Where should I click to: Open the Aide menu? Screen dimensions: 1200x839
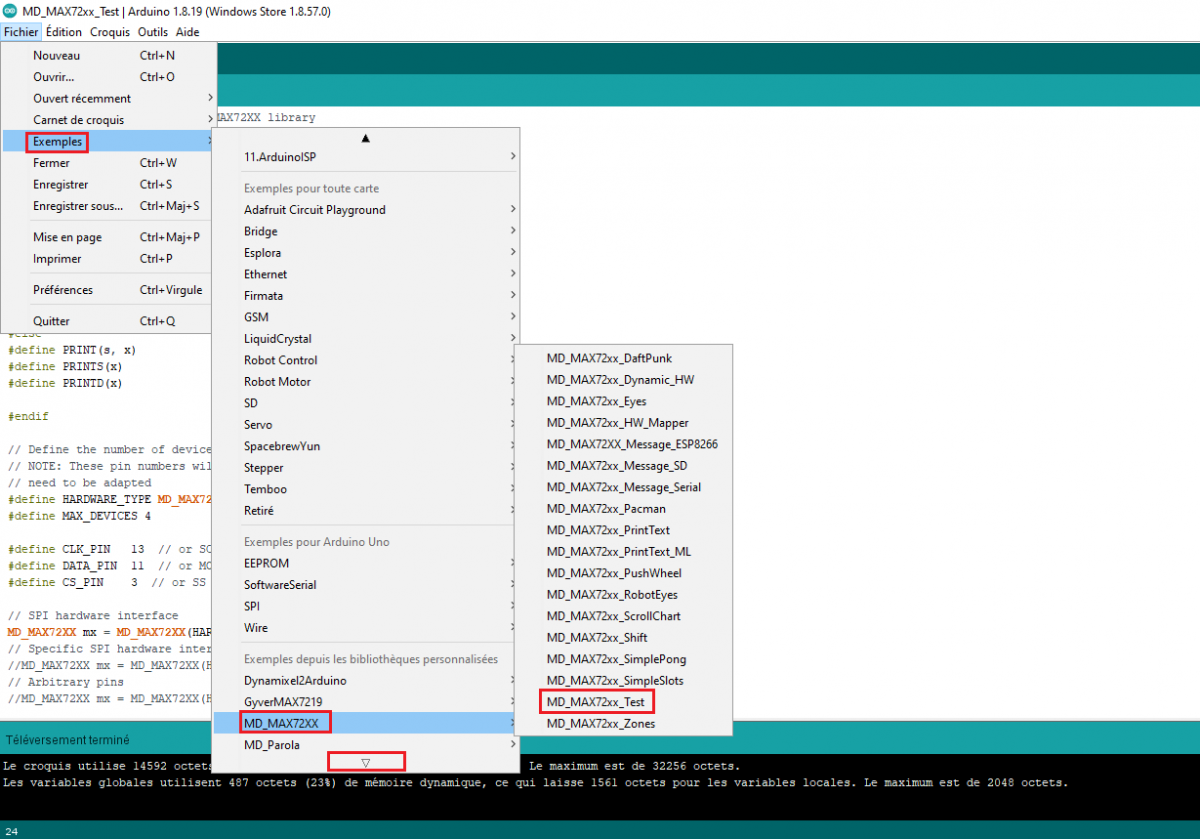point(187,32)
